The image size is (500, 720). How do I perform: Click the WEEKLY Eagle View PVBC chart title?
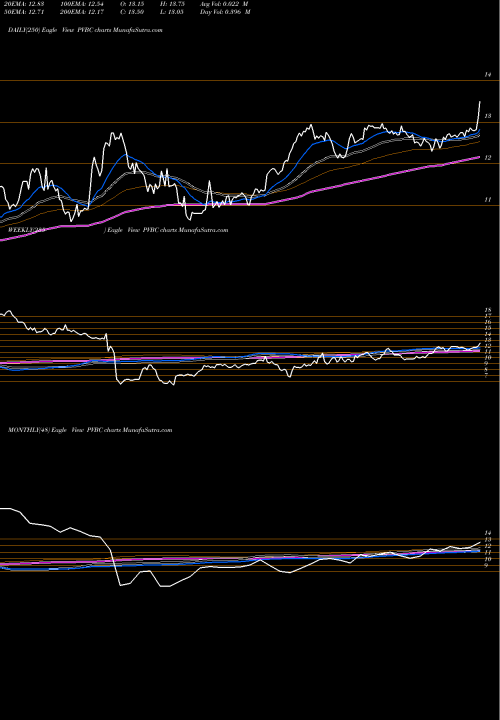(117, 230)
